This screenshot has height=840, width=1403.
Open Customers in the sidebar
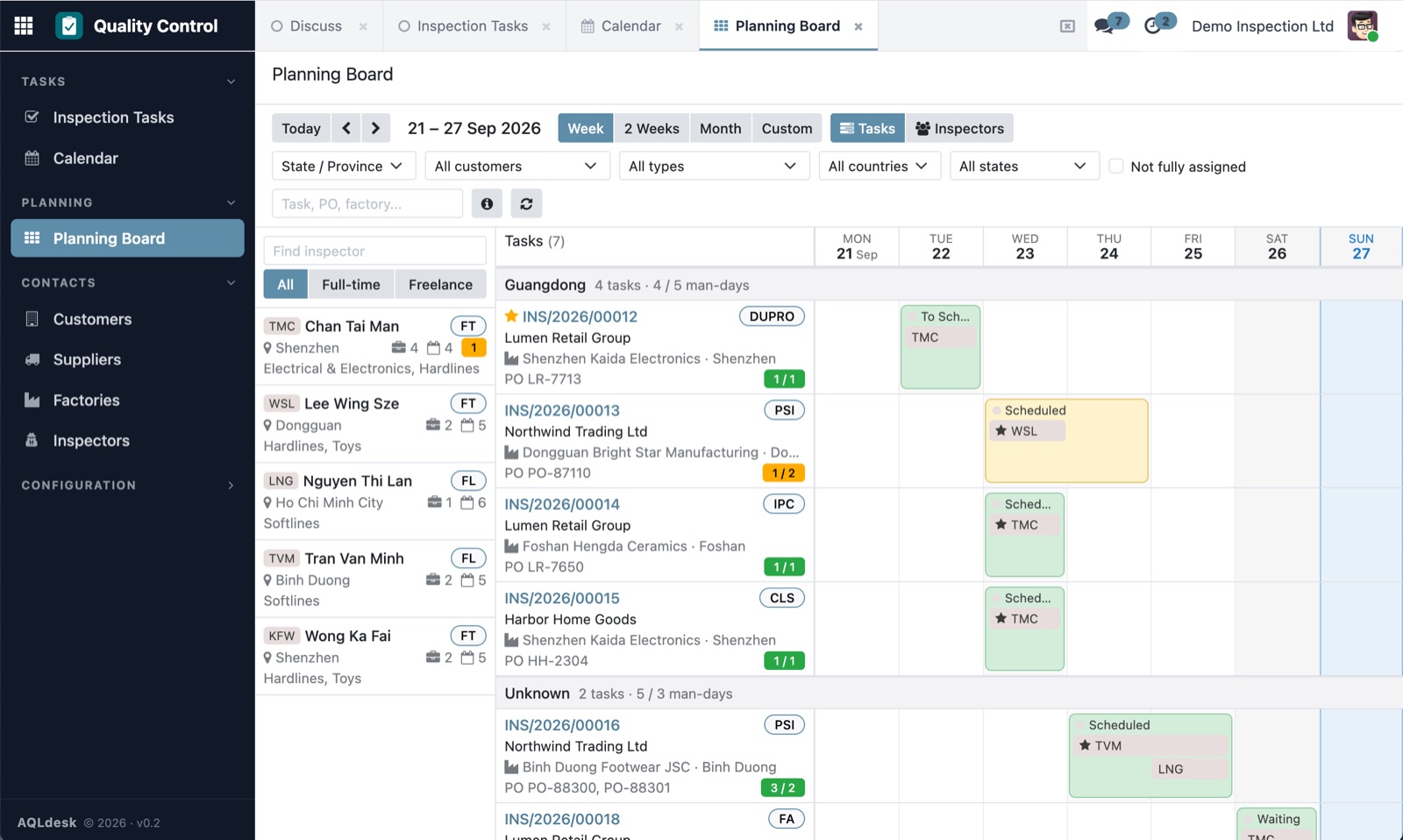pyautogui.click(x=127, y=319)
